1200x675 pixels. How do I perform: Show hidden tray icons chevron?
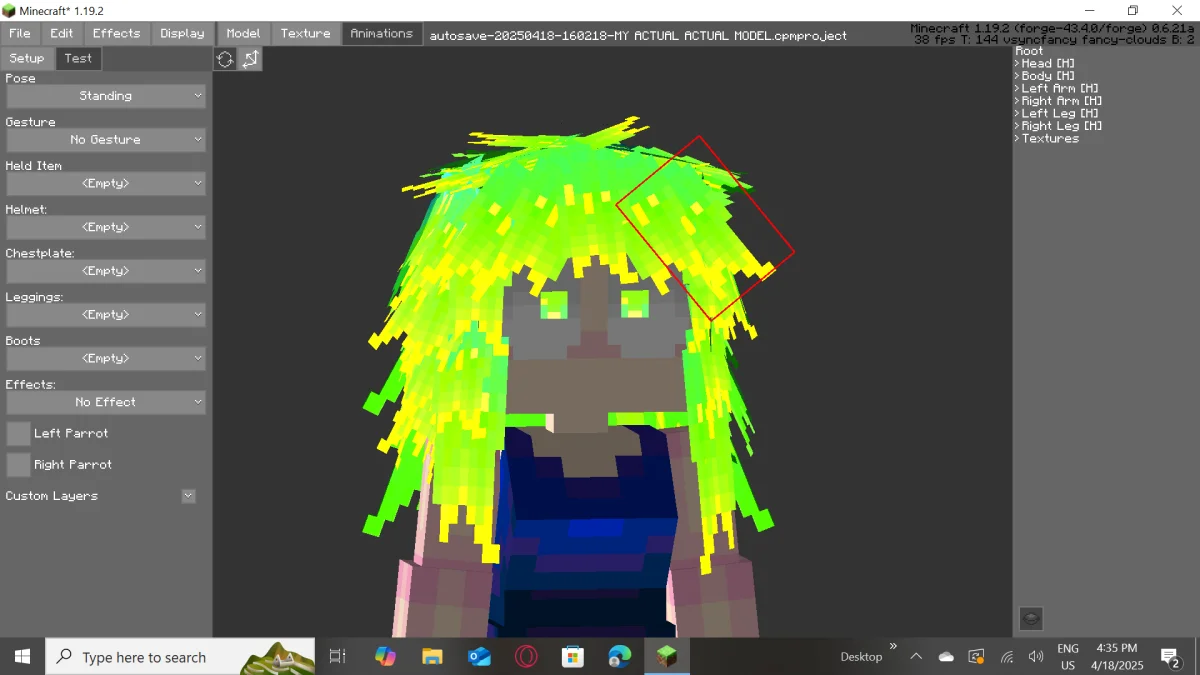coord(916,657)
